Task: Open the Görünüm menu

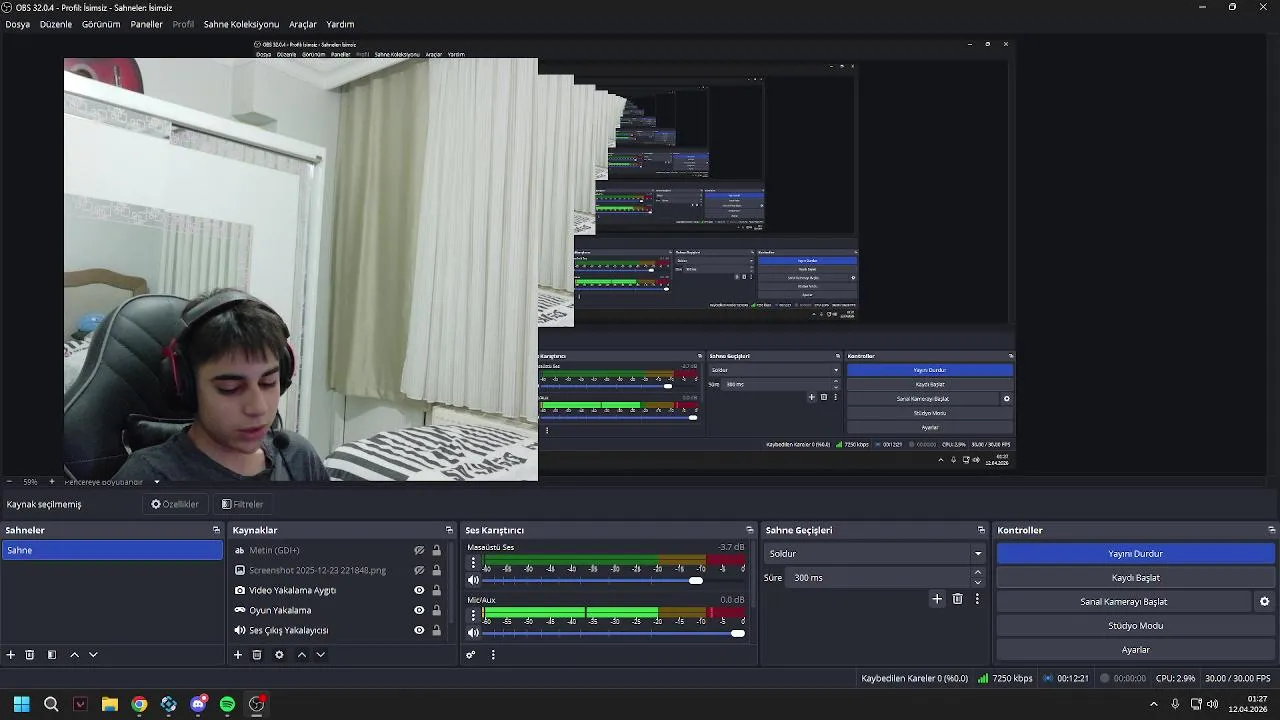Action: coord(101,24)
